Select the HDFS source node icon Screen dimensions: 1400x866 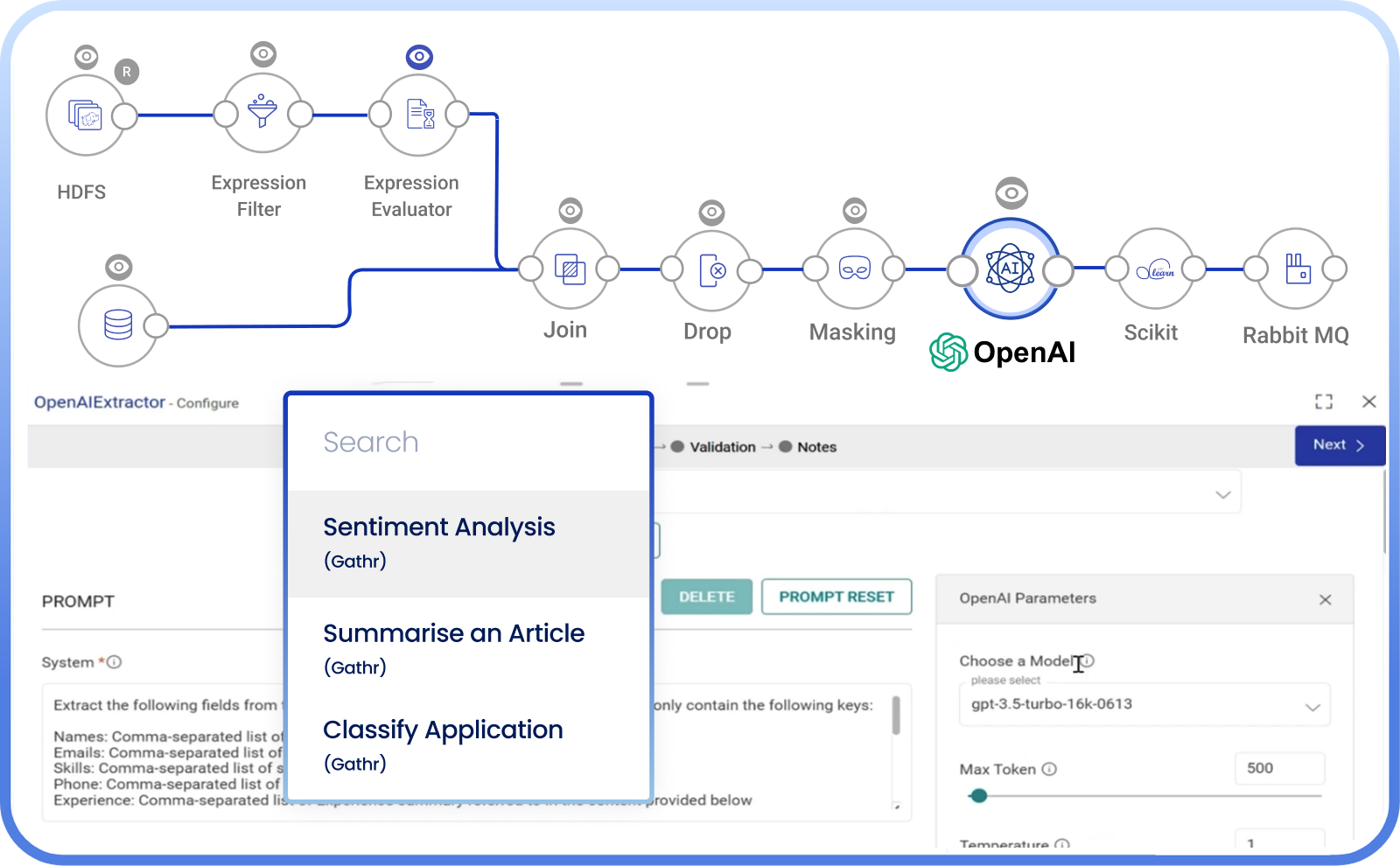click(x=85, y=115)
